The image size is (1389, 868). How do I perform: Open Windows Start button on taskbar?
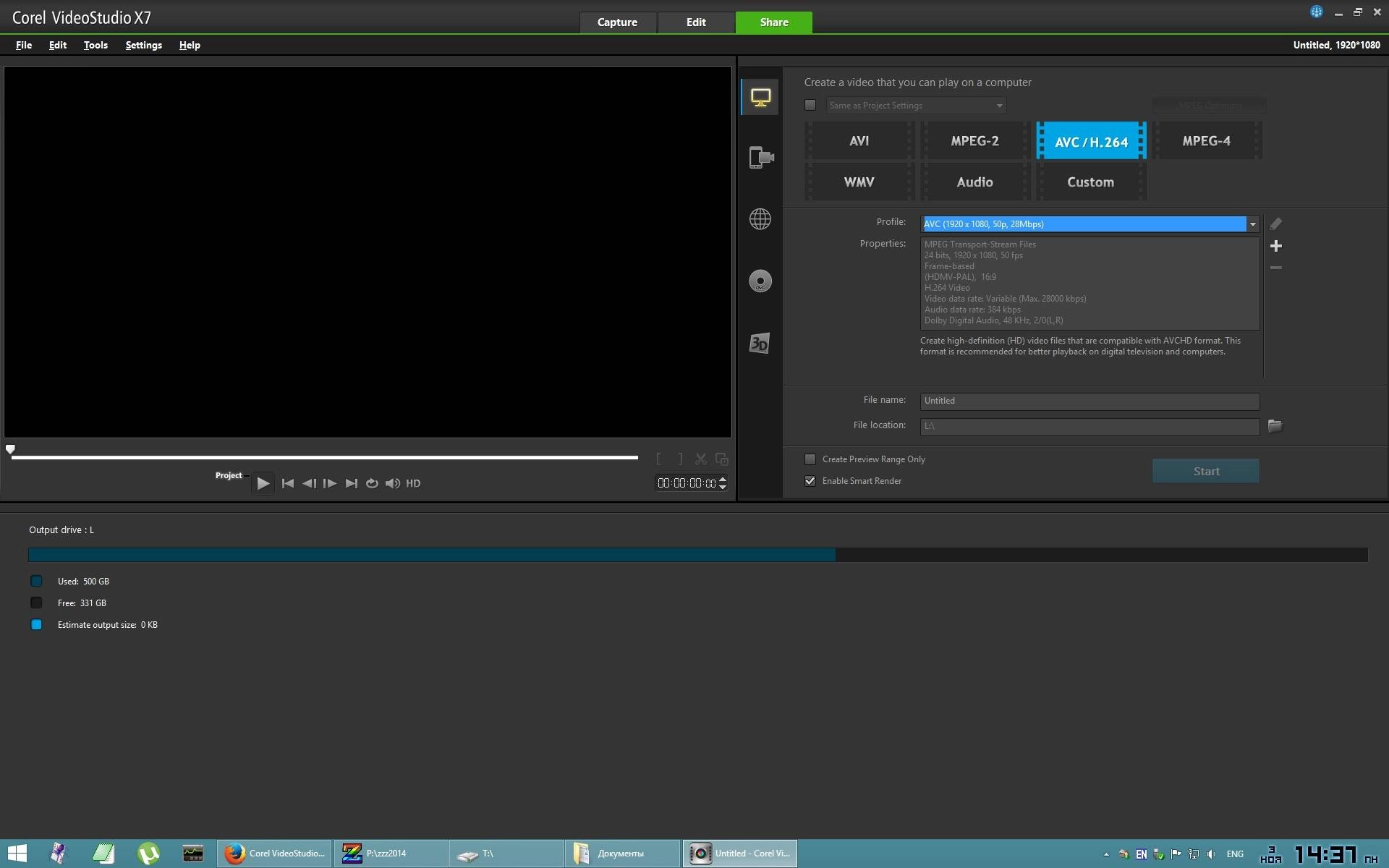(x=17, y=854)
